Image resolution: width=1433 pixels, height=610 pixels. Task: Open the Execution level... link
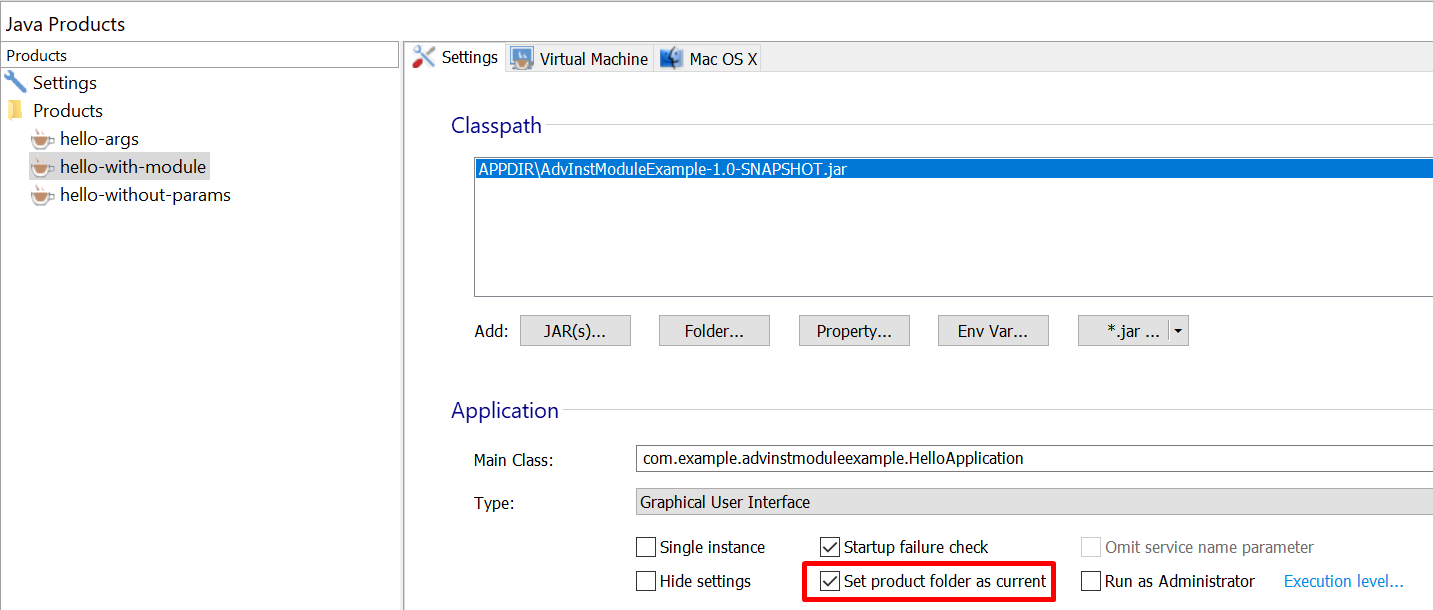tap(1343, 581)
